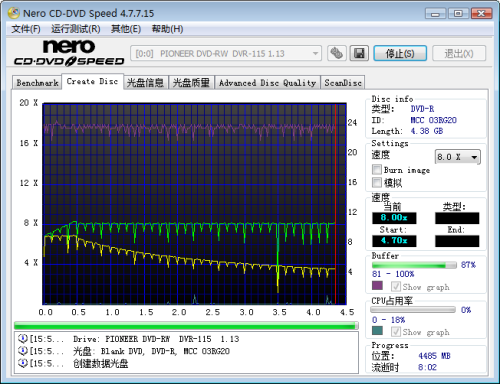The width and height of the screenshot is (500, 384).
Task: Open the 运行测试(R) menu
Action: pos(76,29)
